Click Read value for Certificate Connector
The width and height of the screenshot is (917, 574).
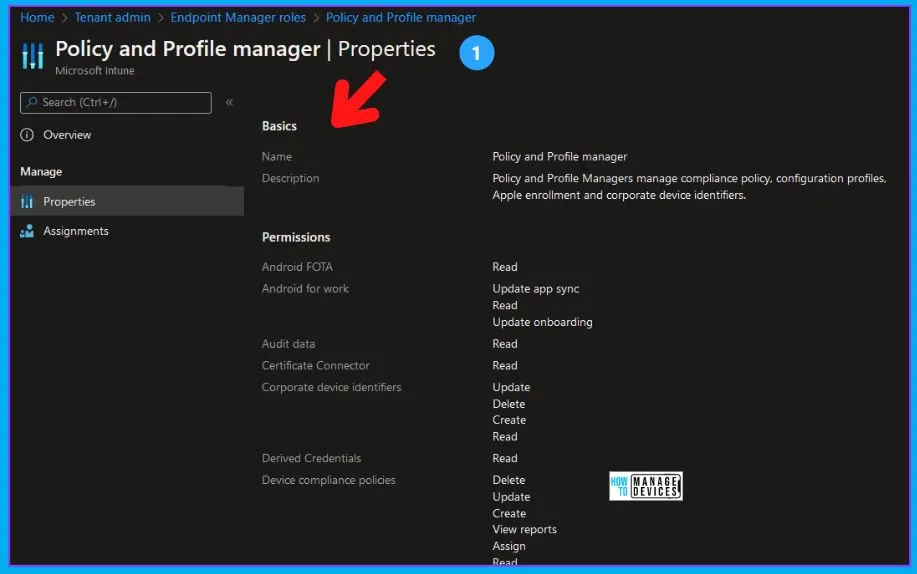[505, 366]
